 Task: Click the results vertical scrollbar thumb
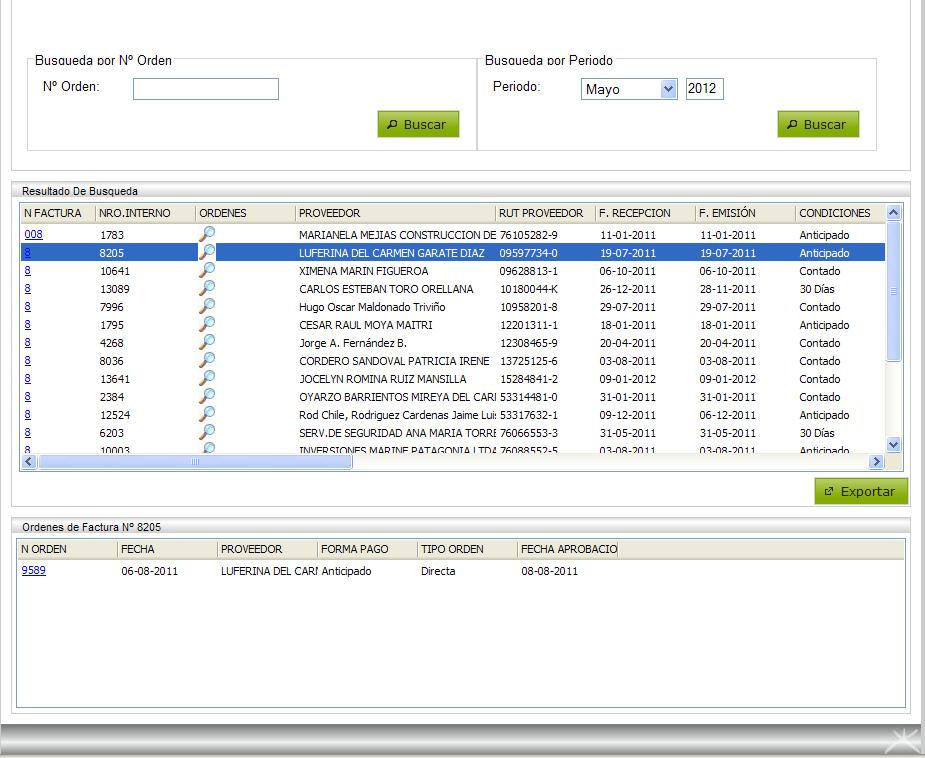click(x=893, y=291)
